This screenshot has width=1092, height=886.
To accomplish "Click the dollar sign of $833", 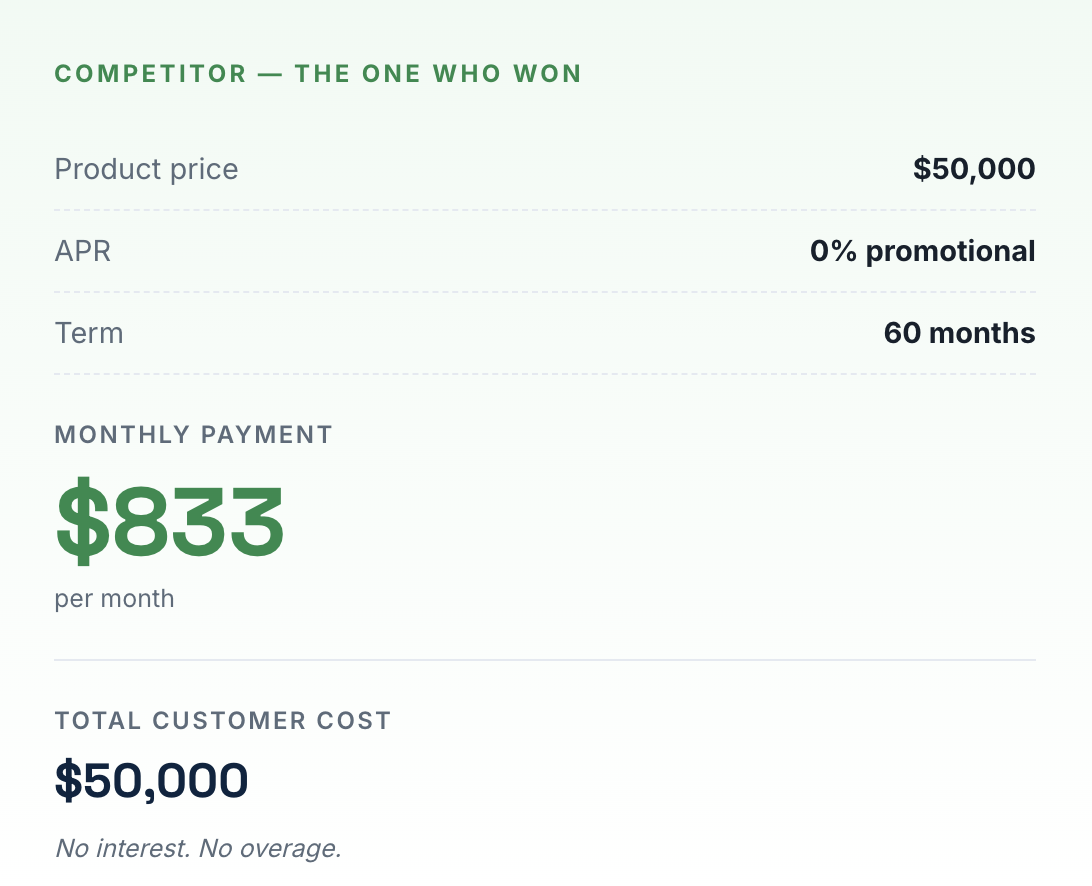I will coord(82,522).
